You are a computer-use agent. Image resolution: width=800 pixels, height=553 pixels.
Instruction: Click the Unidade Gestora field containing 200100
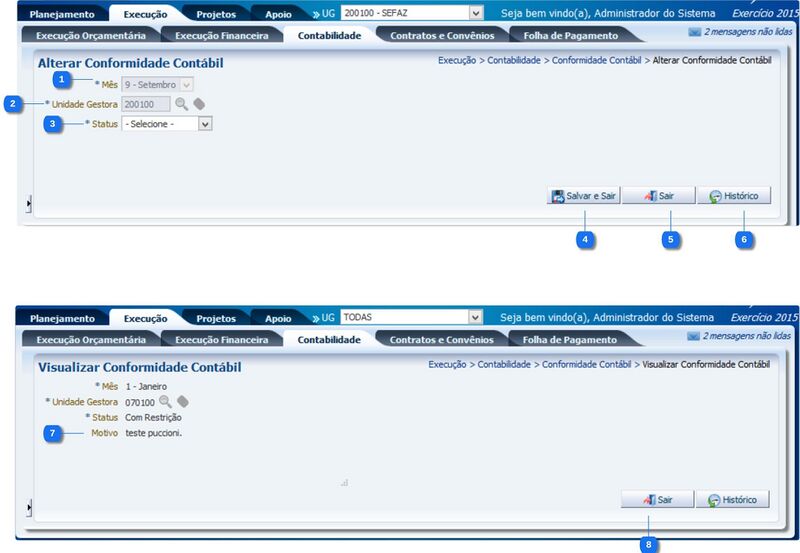(x=145, y=103)
